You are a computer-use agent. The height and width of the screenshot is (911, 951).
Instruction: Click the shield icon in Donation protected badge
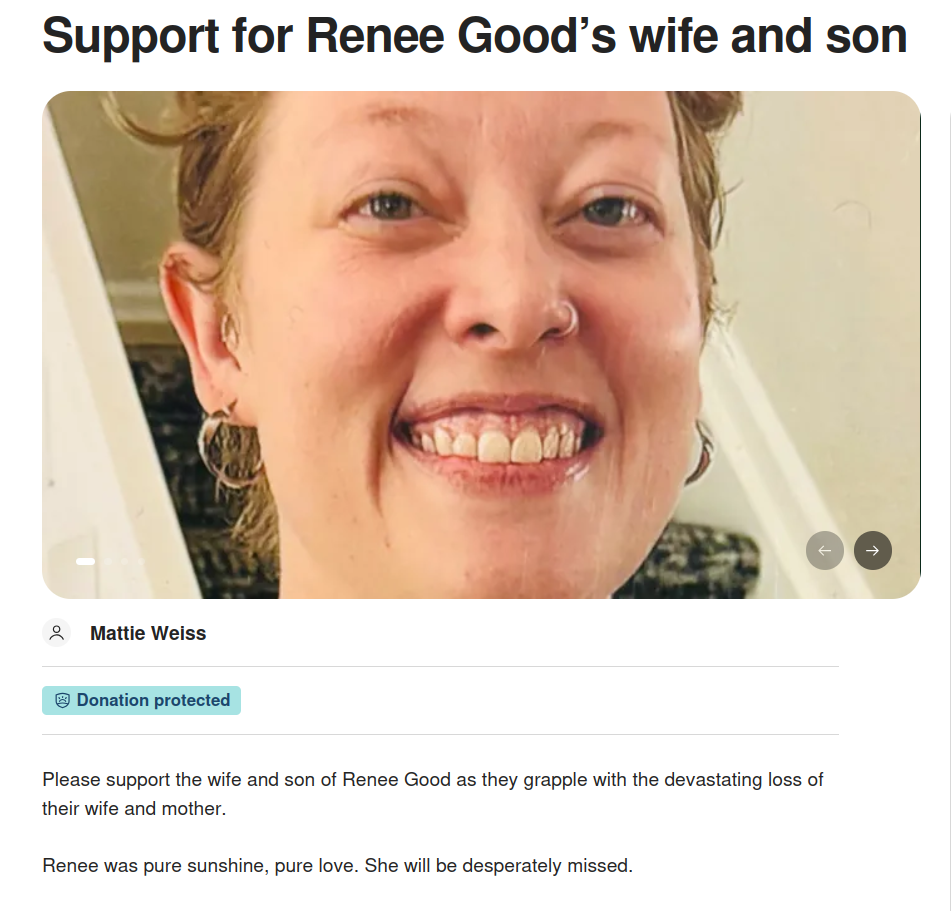point(62,700)
